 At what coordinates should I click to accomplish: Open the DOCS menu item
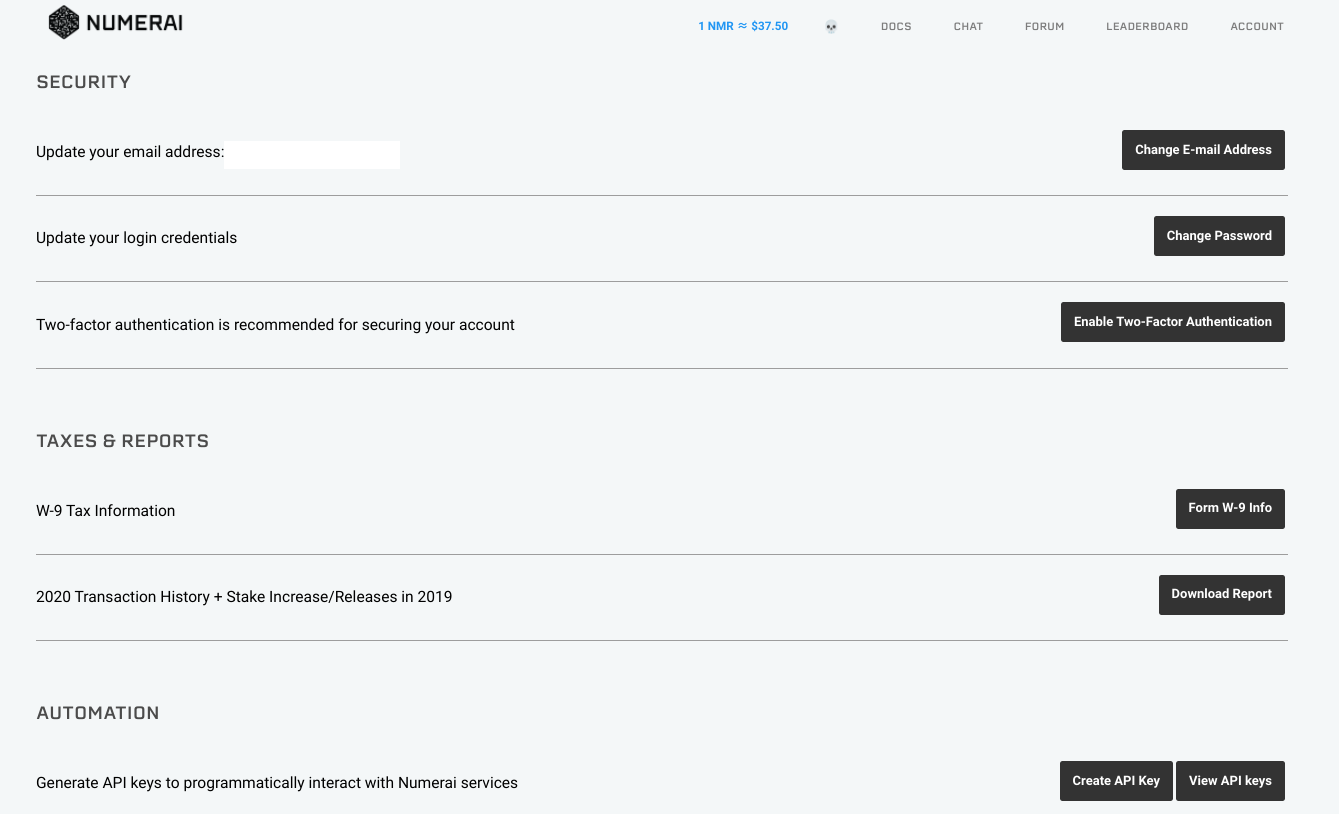896,26
